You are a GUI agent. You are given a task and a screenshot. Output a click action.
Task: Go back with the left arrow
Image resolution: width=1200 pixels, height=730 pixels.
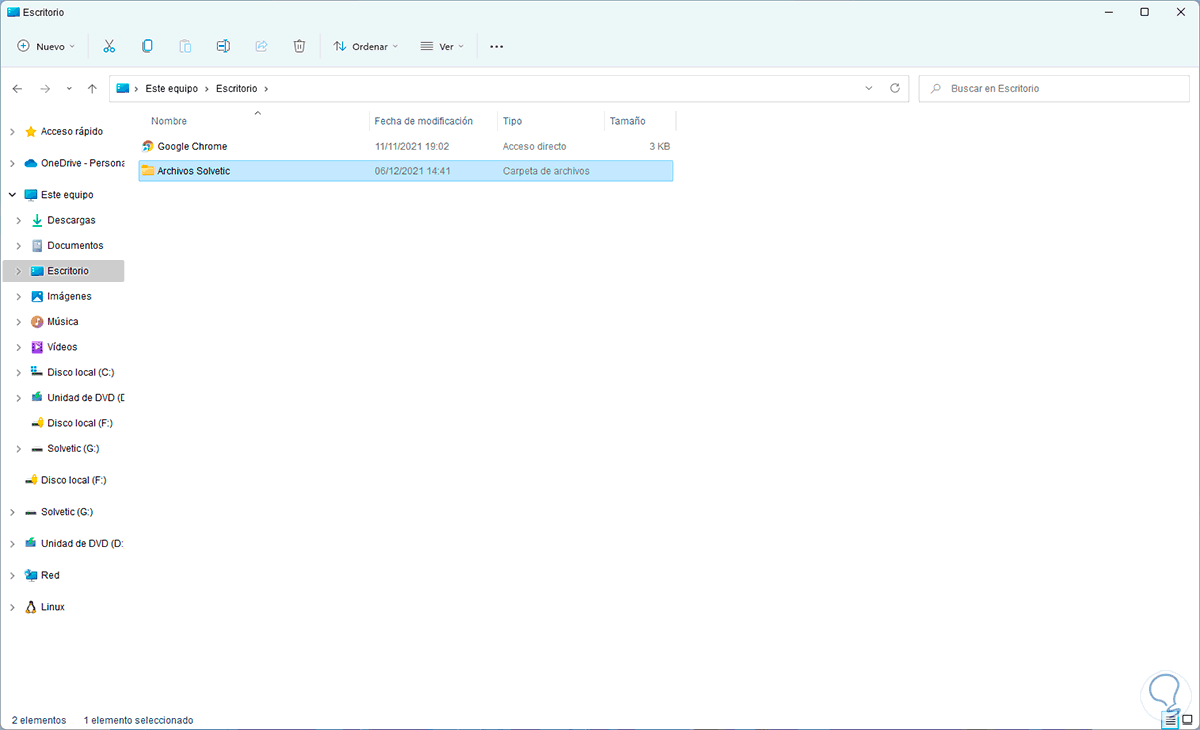pos(17,89)
